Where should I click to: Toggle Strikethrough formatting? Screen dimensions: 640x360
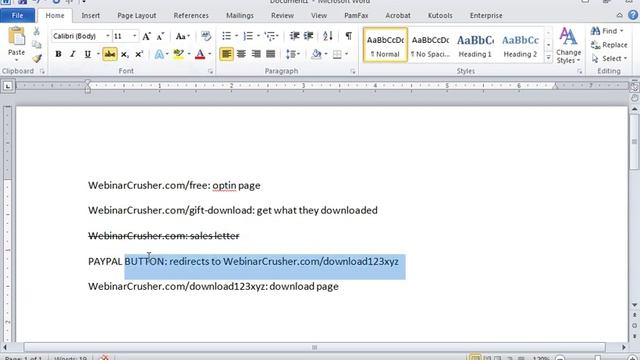pyautogui.click(x=109, y=54)
